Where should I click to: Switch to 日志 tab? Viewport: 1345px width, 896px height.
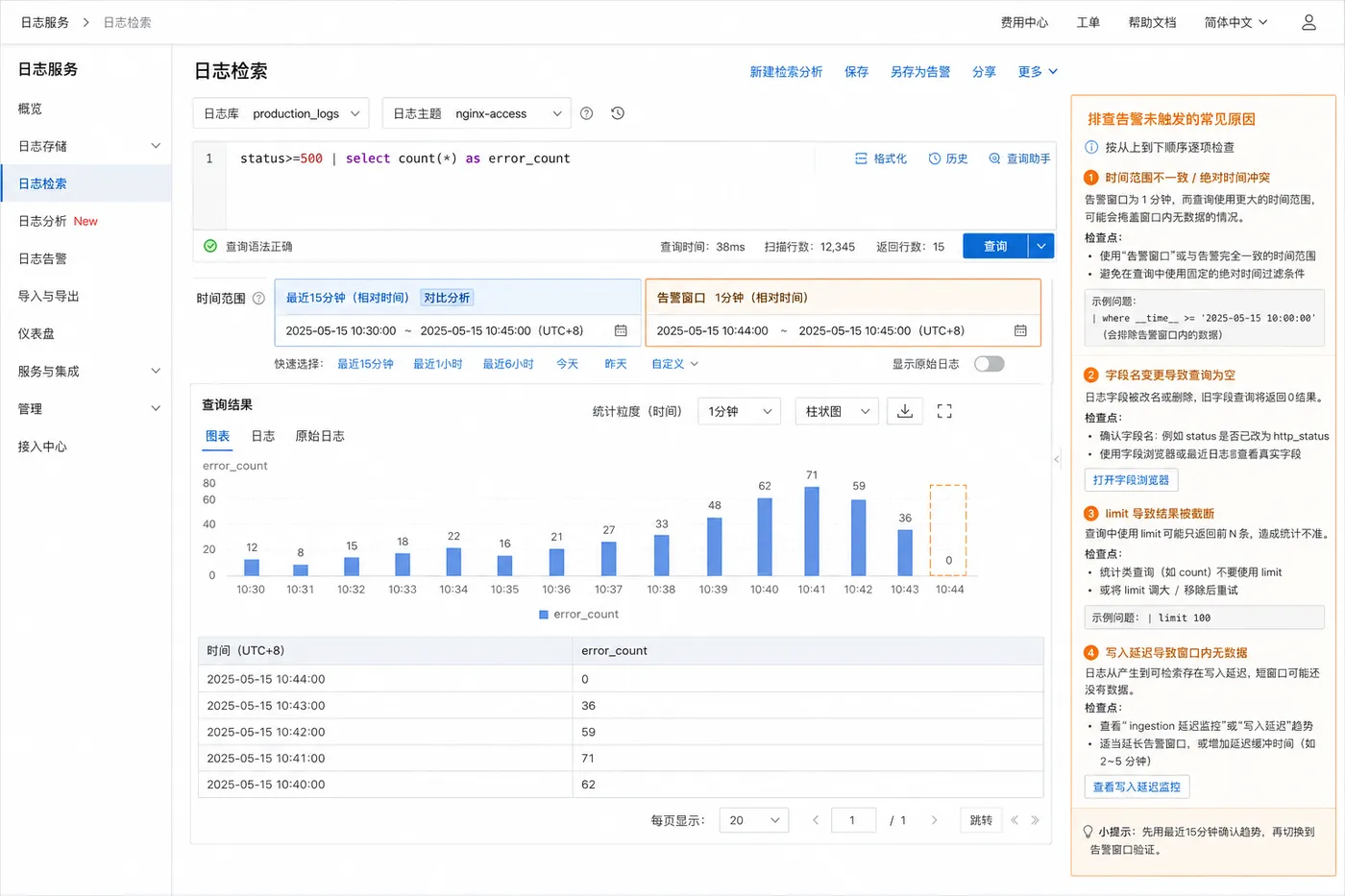point(263,436)
